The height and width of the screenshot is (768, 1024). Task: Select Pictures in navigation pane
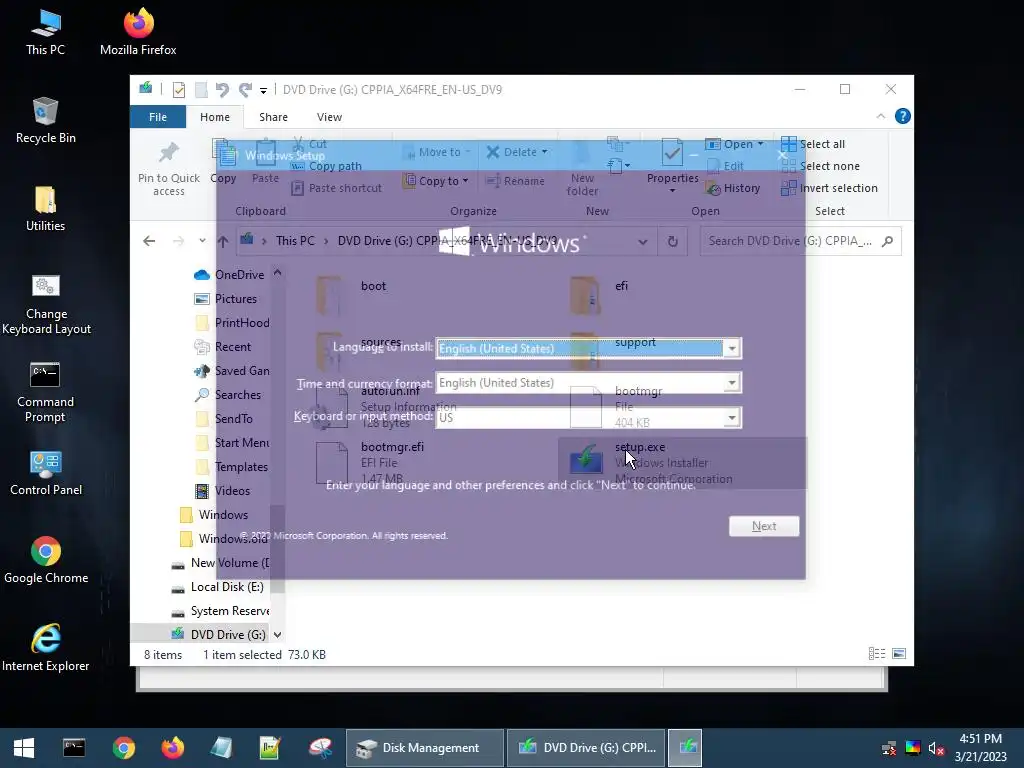226,299
